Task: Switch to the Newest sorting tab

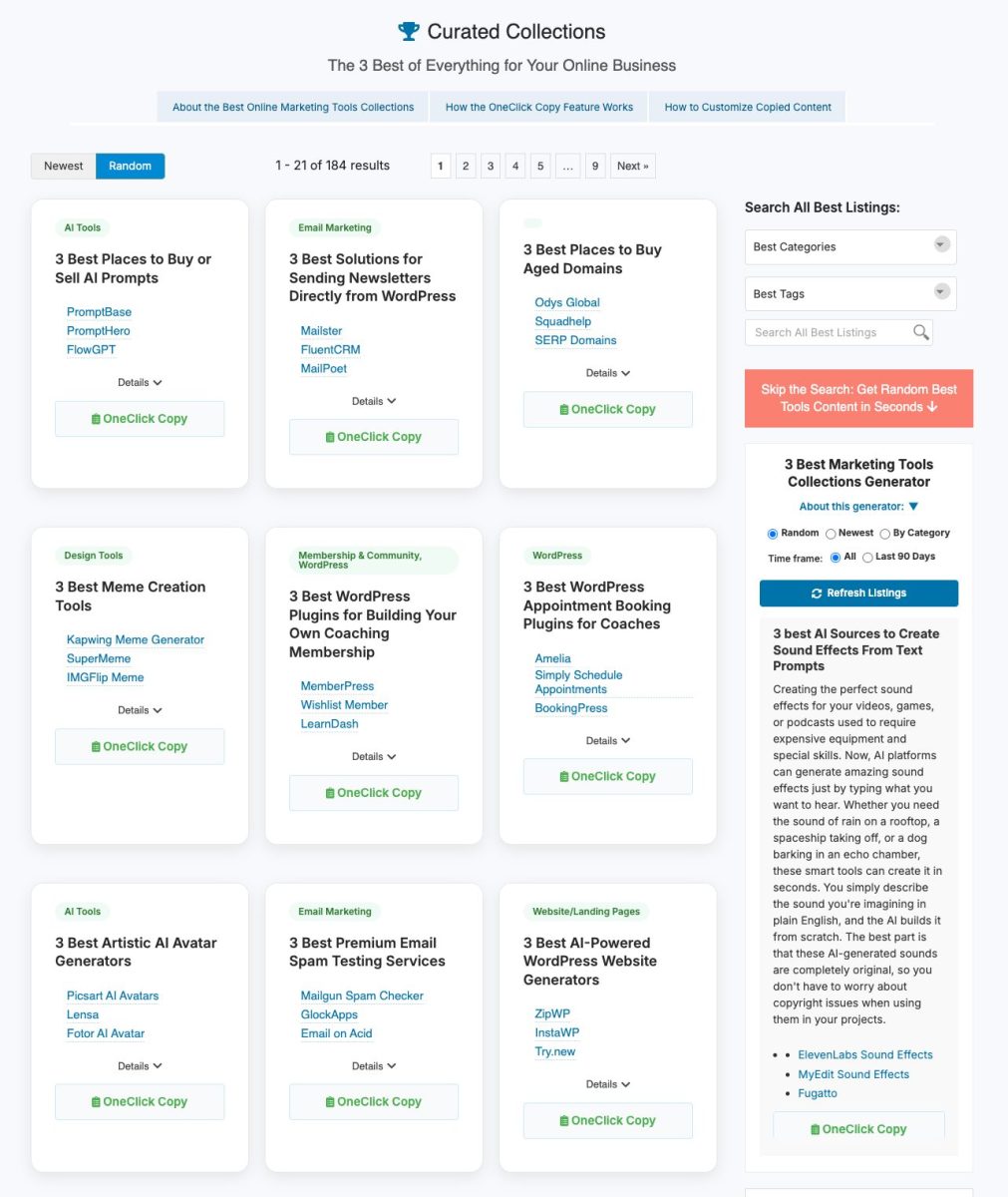Action: coord(64,167)
